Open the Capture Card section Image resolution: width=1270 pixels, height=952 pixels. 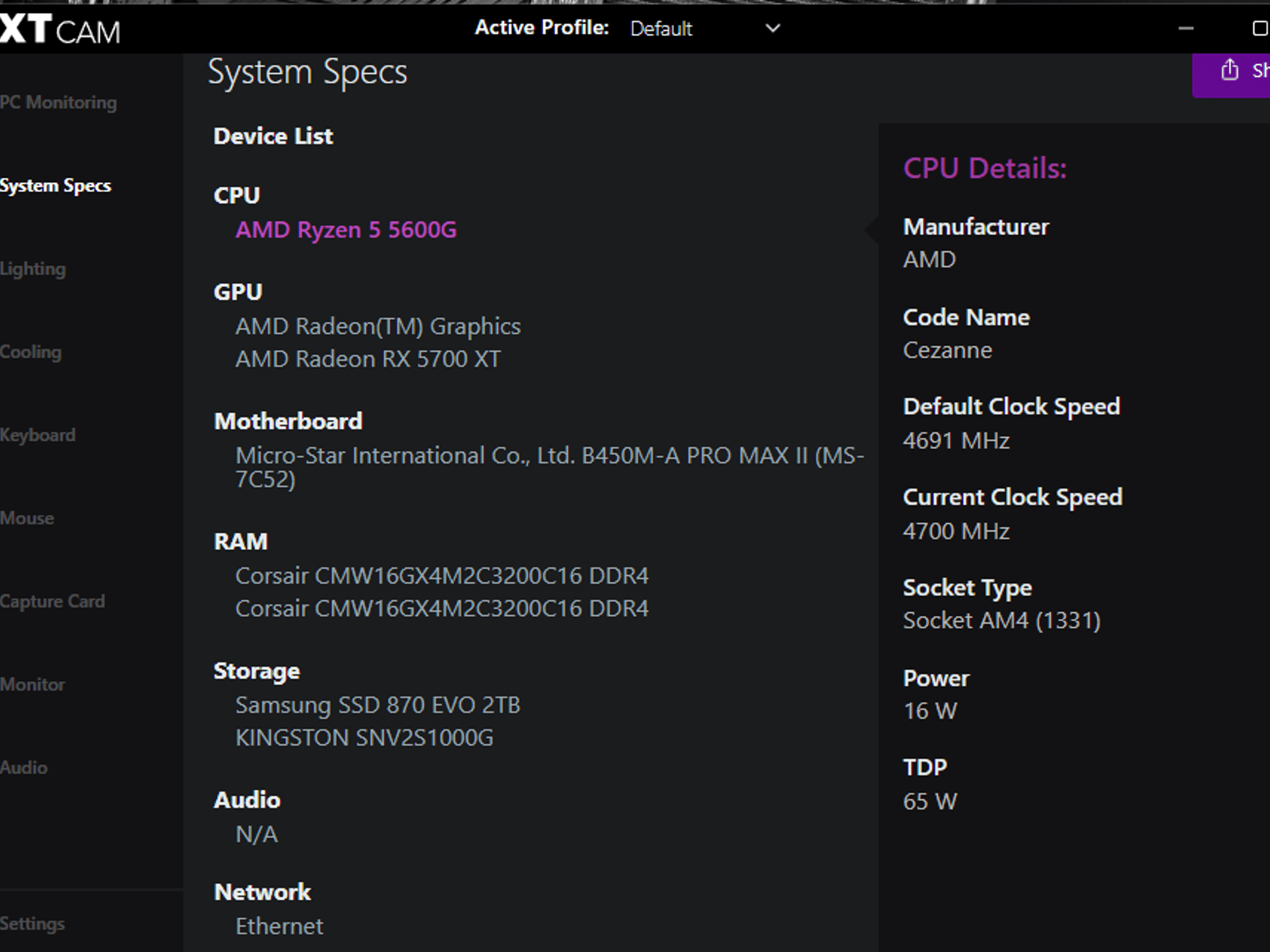tap(53, 601)
